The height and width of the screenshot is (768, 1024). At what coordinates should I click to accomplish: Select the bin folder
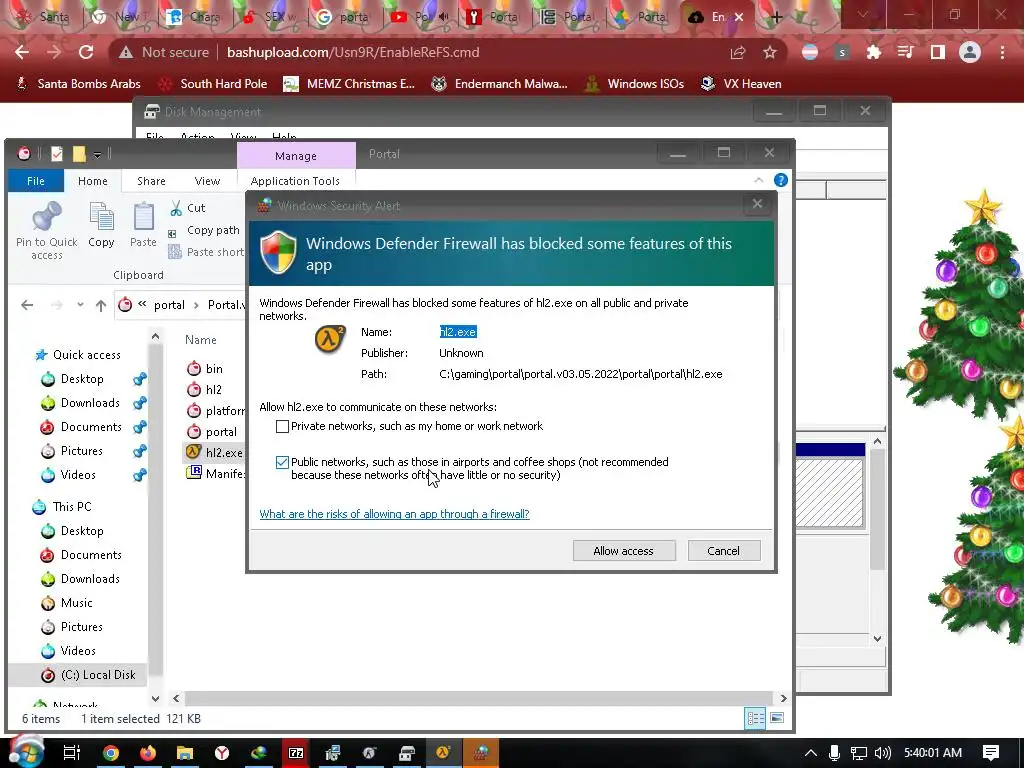(214, 369)
